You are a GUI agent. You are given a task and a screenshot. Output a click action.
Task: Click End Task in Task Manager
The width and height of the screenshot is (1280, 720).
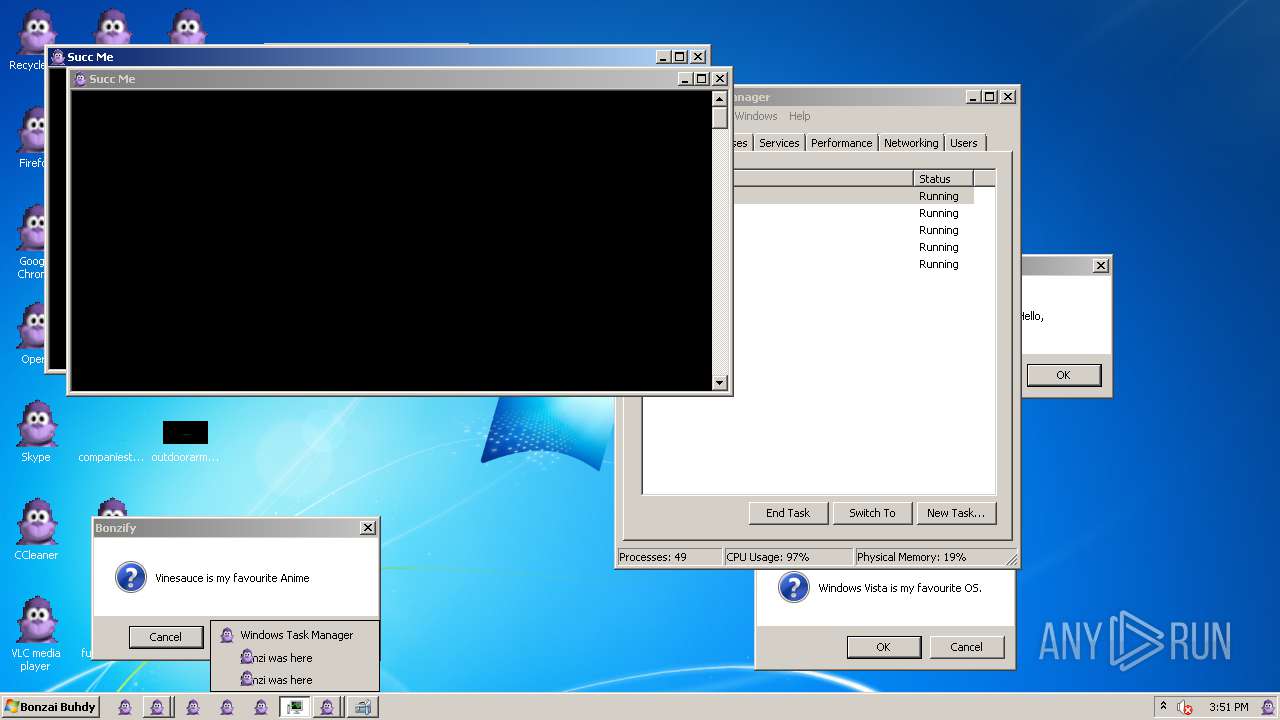point(788,513)
